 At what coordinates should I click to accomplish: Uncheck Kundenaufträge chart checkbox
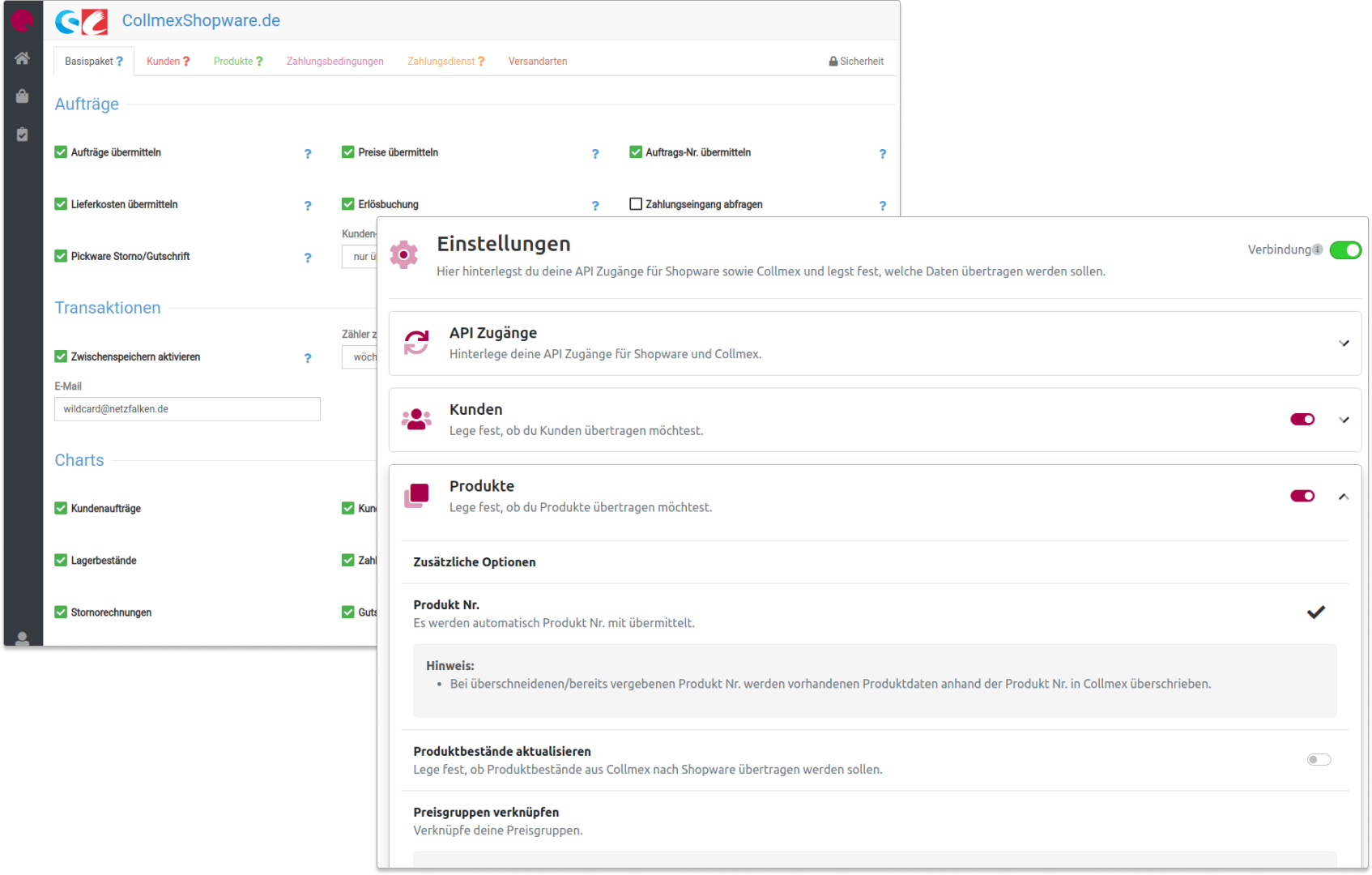pyautogui.click(x=61, y=508)
